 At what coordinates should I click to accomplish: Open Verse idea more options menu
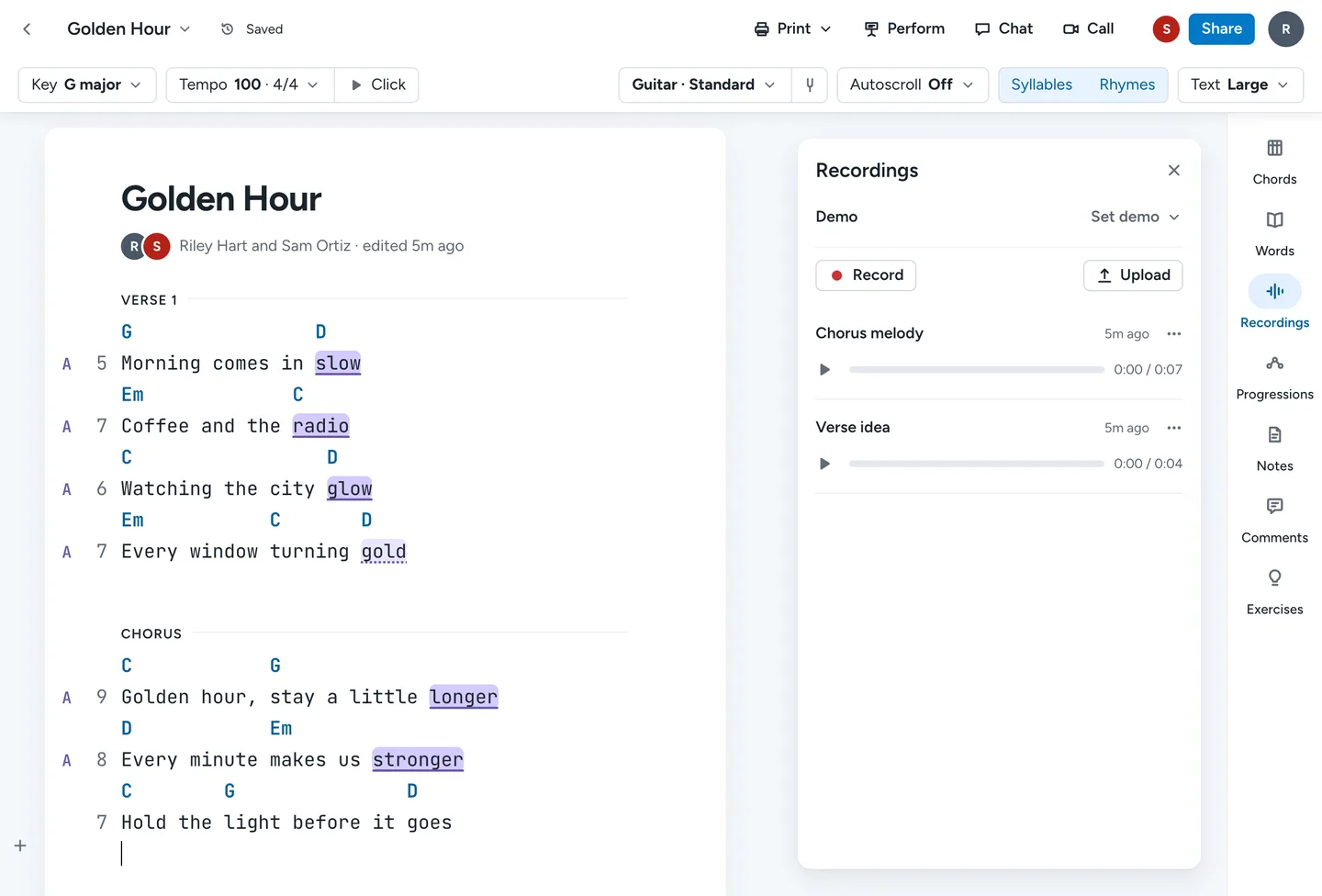pos(1173,428)
